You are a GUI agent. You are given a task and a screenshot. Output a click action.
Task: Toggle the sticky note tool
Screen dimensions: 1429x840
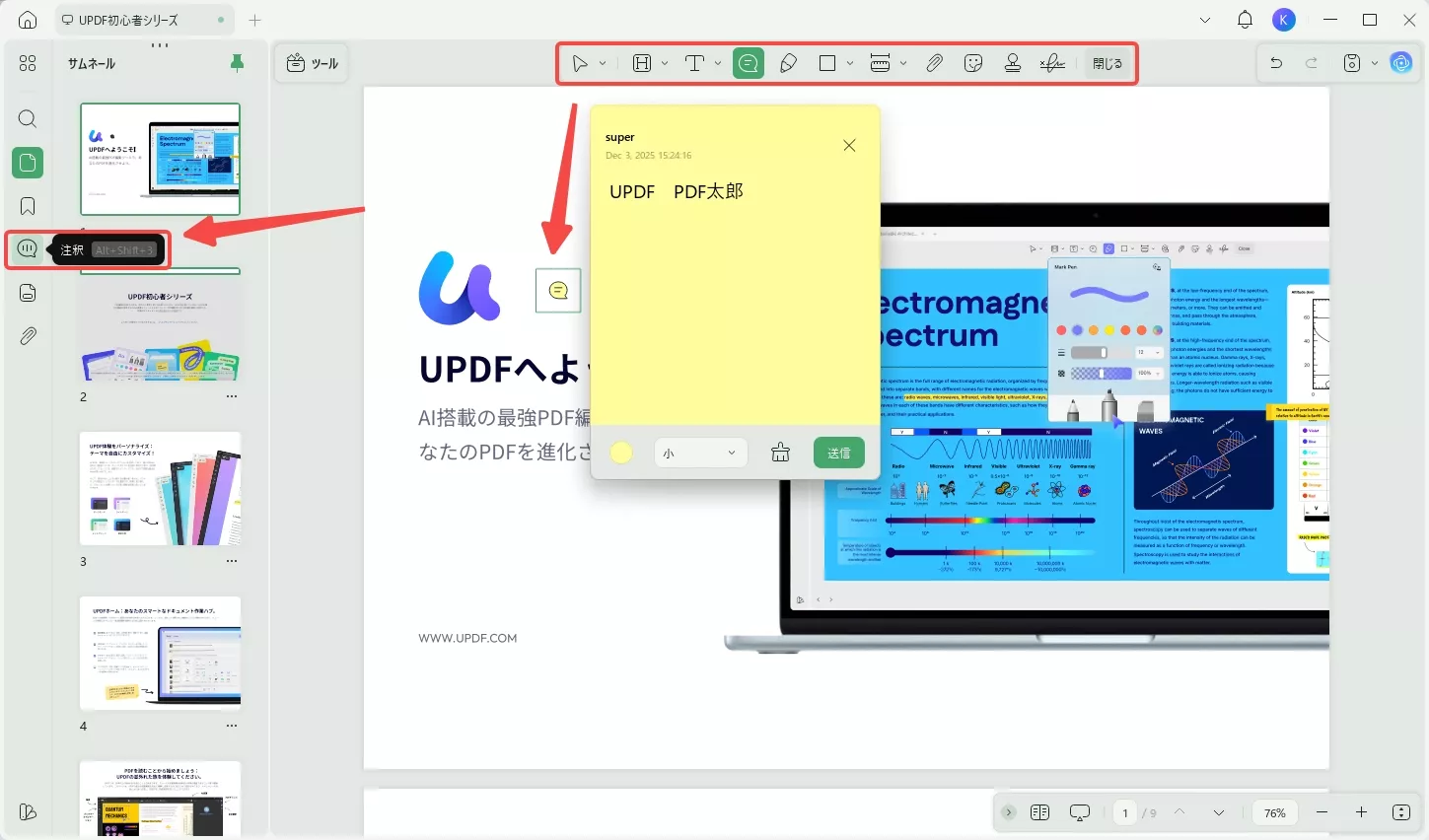pos(749,63)
